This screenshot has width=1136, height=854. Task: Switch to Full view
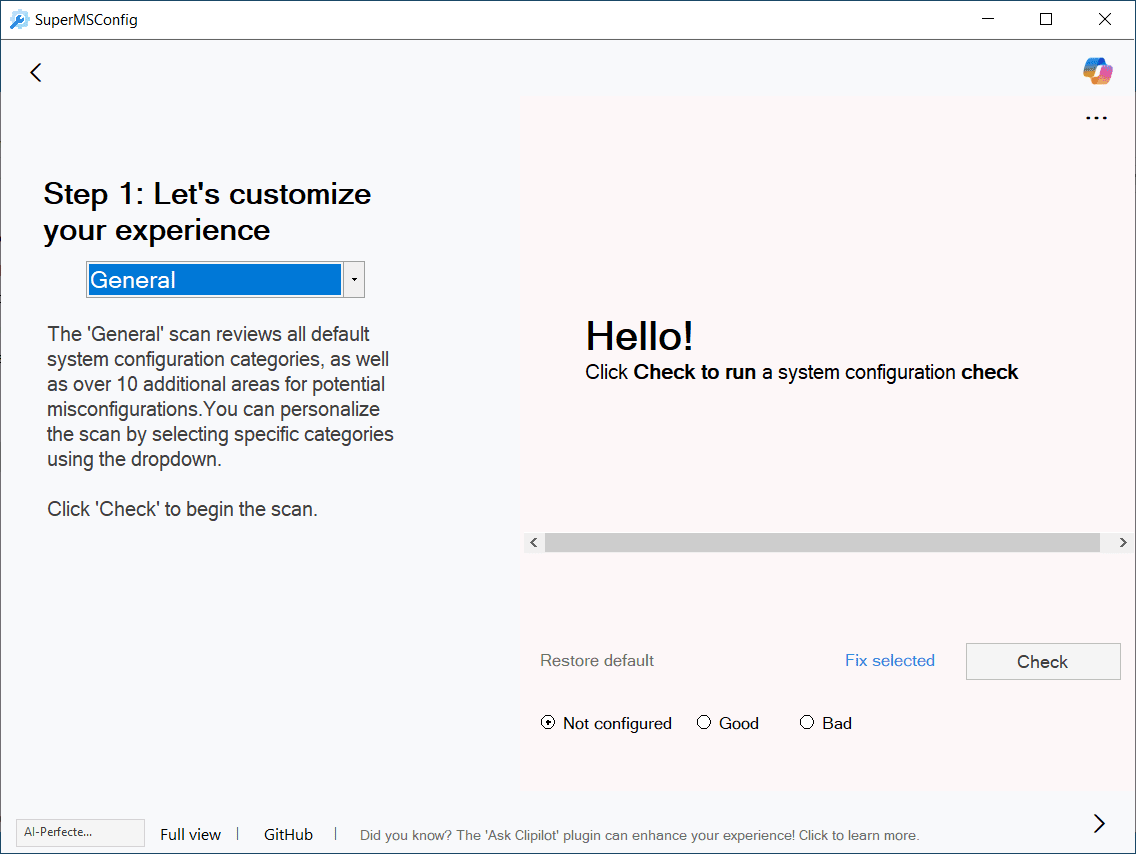(x=190, y=834)
